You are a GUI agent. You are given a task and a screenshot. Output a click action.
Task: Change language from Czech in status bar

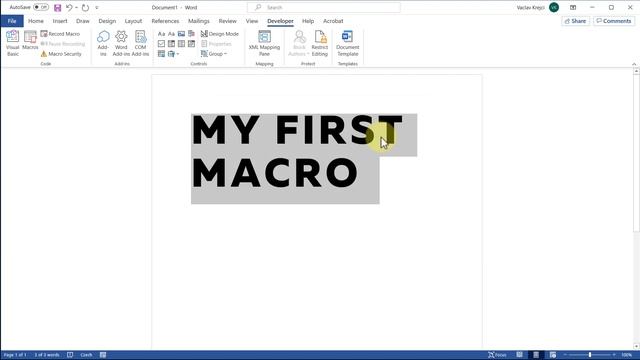86,355
